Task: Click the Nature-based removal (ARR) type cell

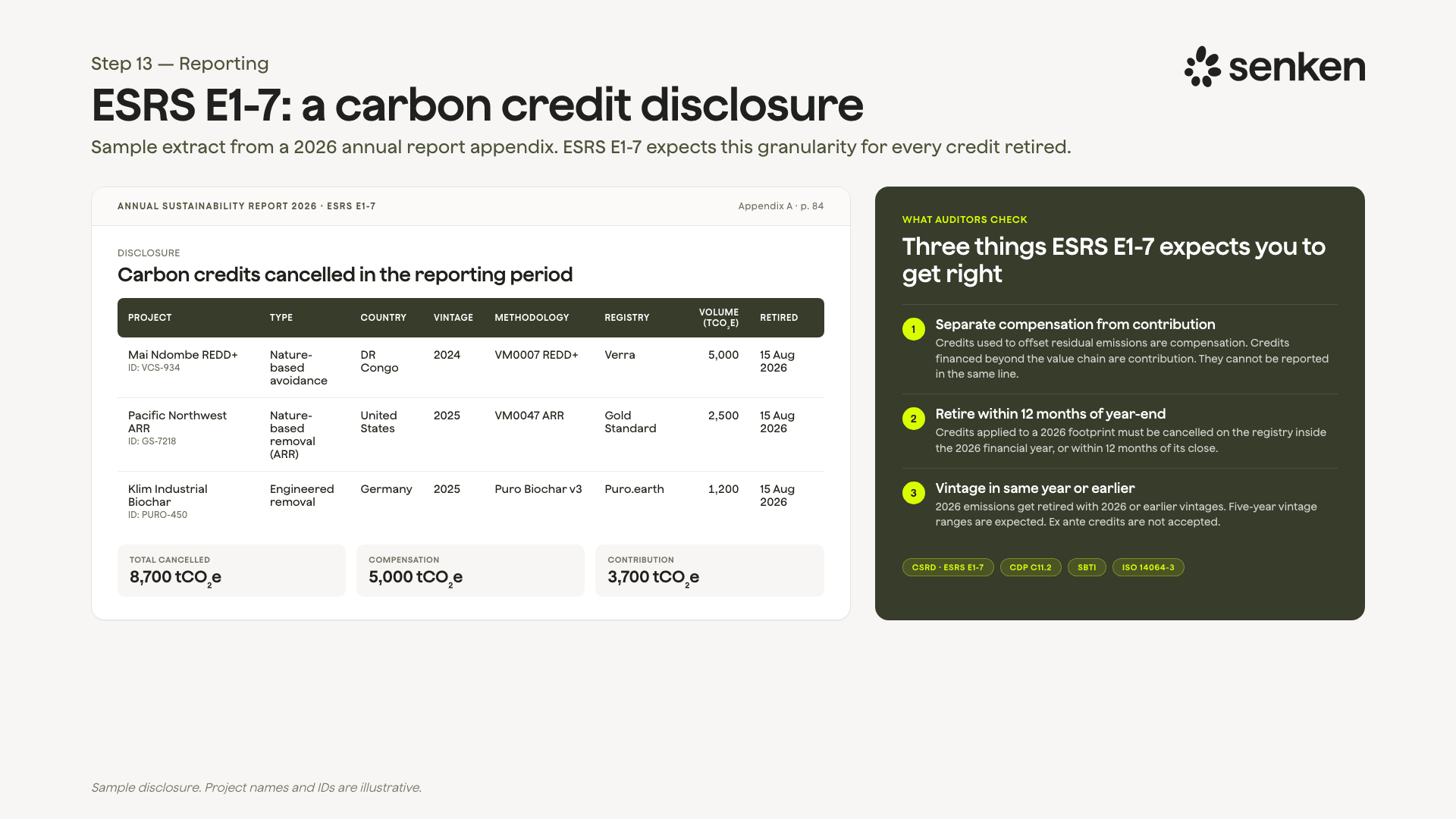Action: (293, 435)
